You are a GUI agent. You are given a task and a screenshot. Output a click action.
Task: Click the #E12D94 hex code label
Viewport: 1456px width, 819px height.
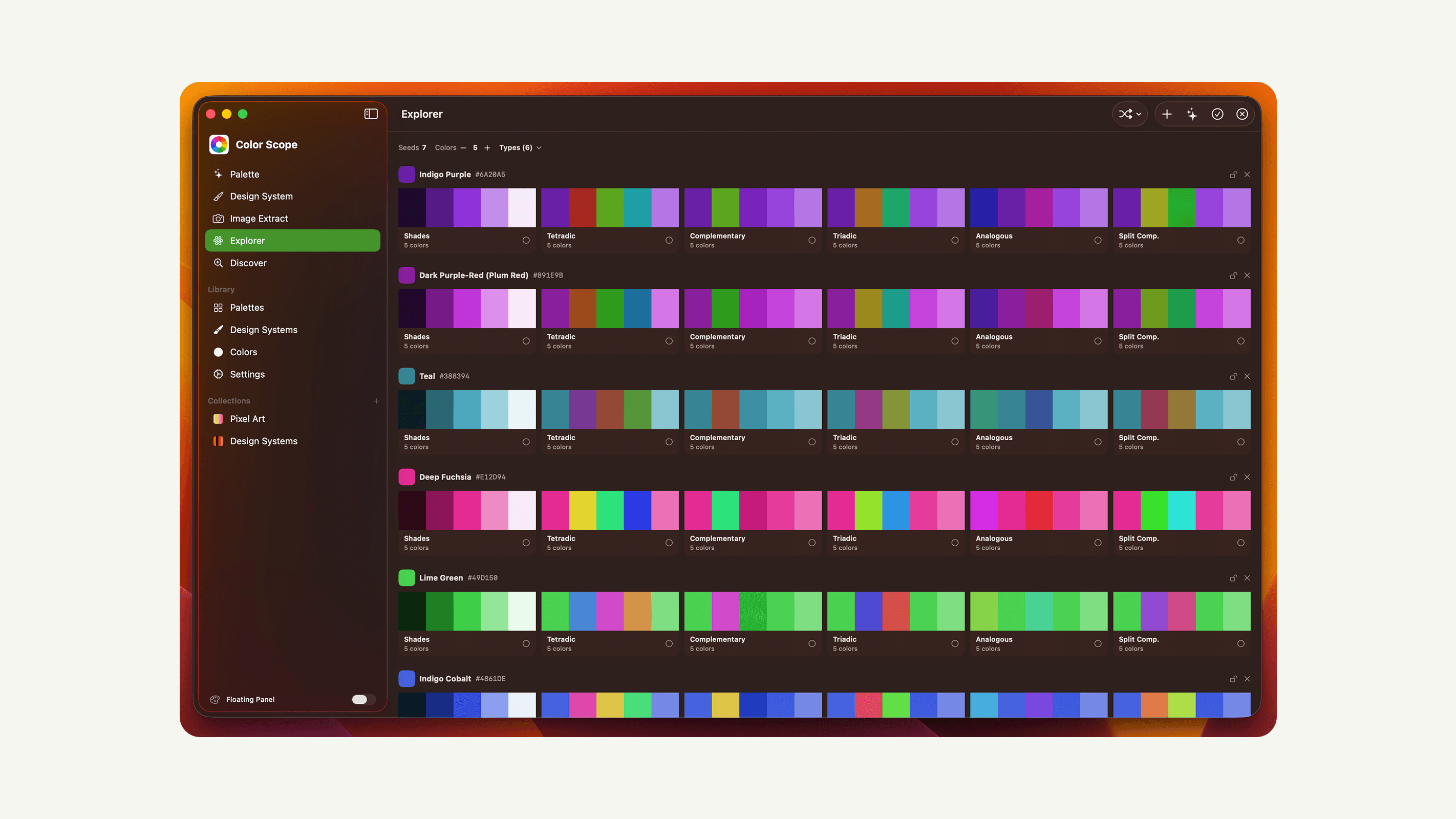490,477
